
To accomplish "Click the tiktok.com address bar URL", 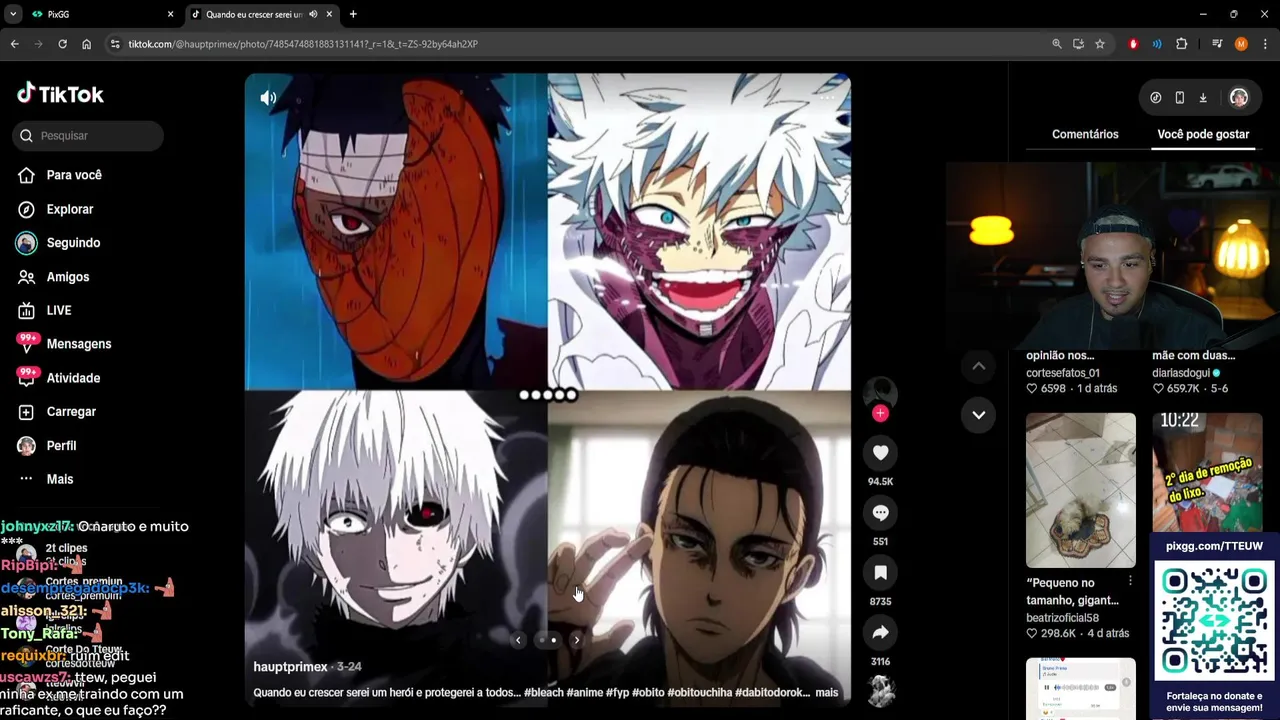I will pyautogui.click(x=303, y=44).
